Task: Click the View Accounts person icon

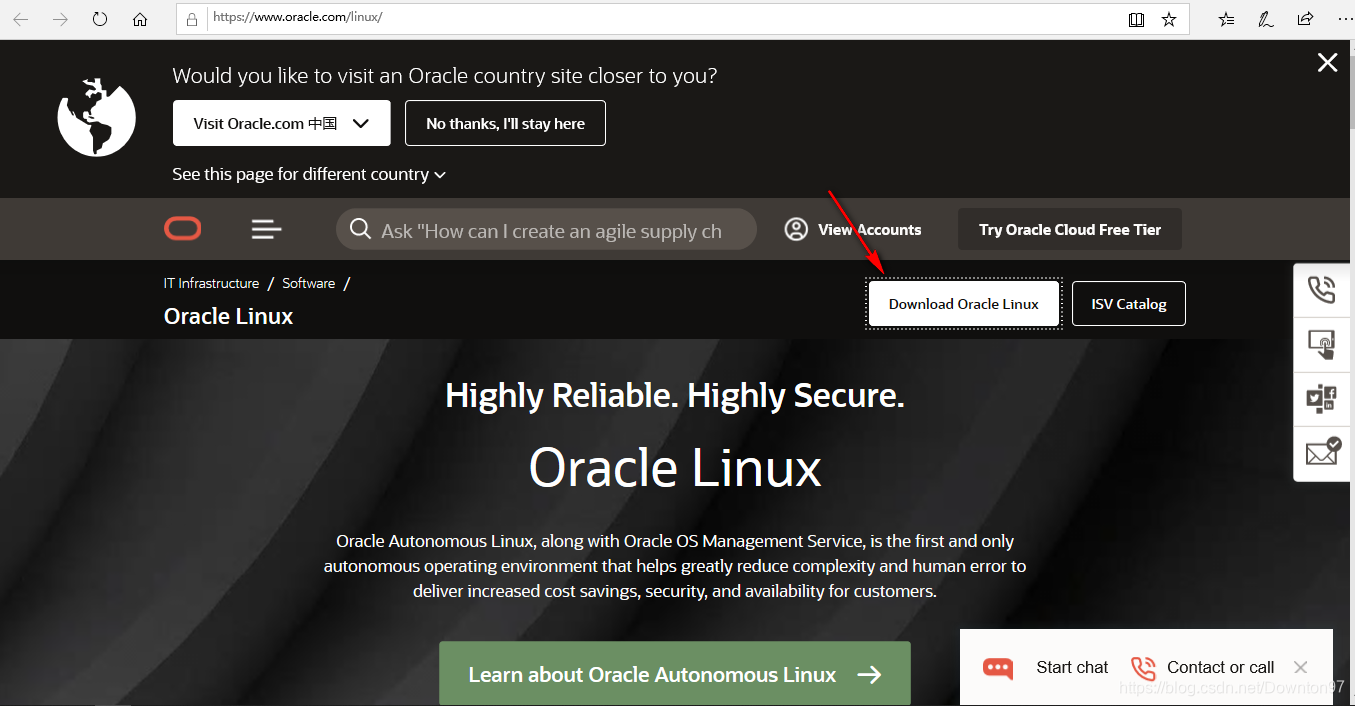Action: 796,229
